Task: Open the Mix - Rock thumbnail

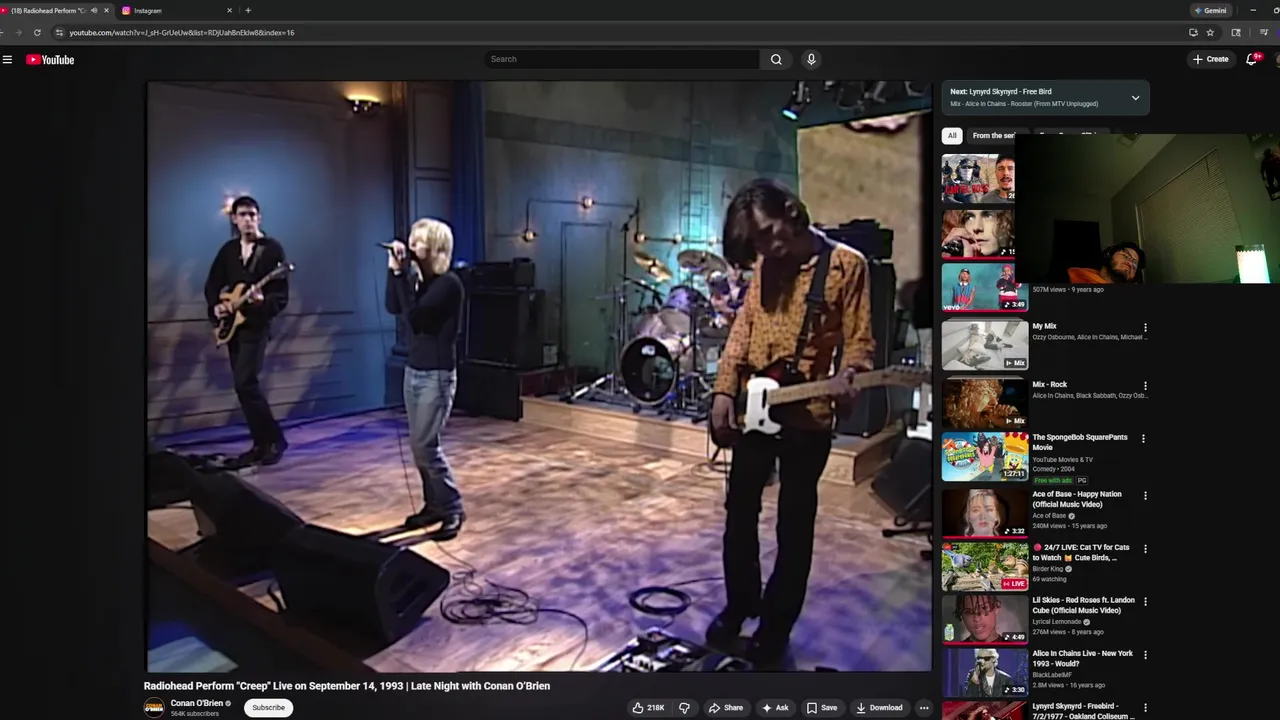Action: point(985,402)
